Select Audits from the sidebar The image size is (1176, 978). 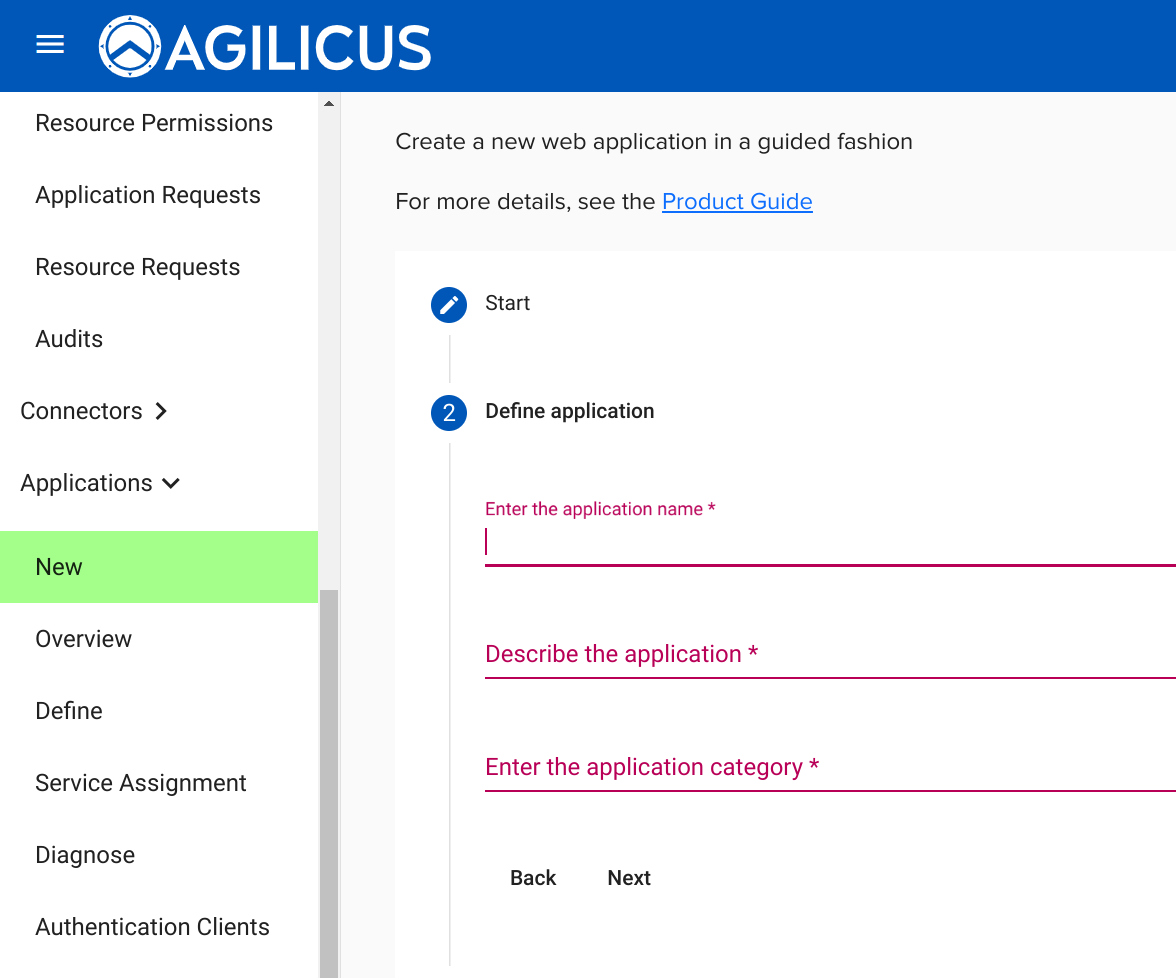click(69, 339)
